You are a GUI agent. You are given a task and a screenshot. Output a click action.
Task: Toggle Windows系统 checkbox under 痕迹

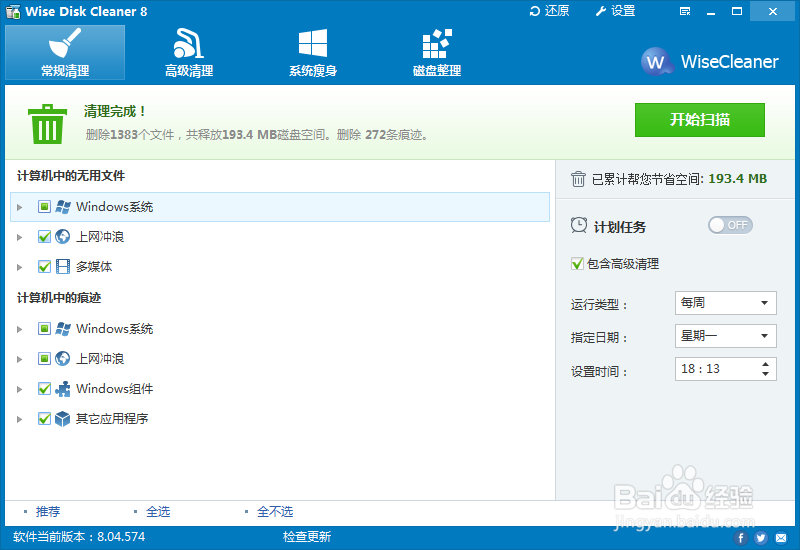tap(44, 329)
